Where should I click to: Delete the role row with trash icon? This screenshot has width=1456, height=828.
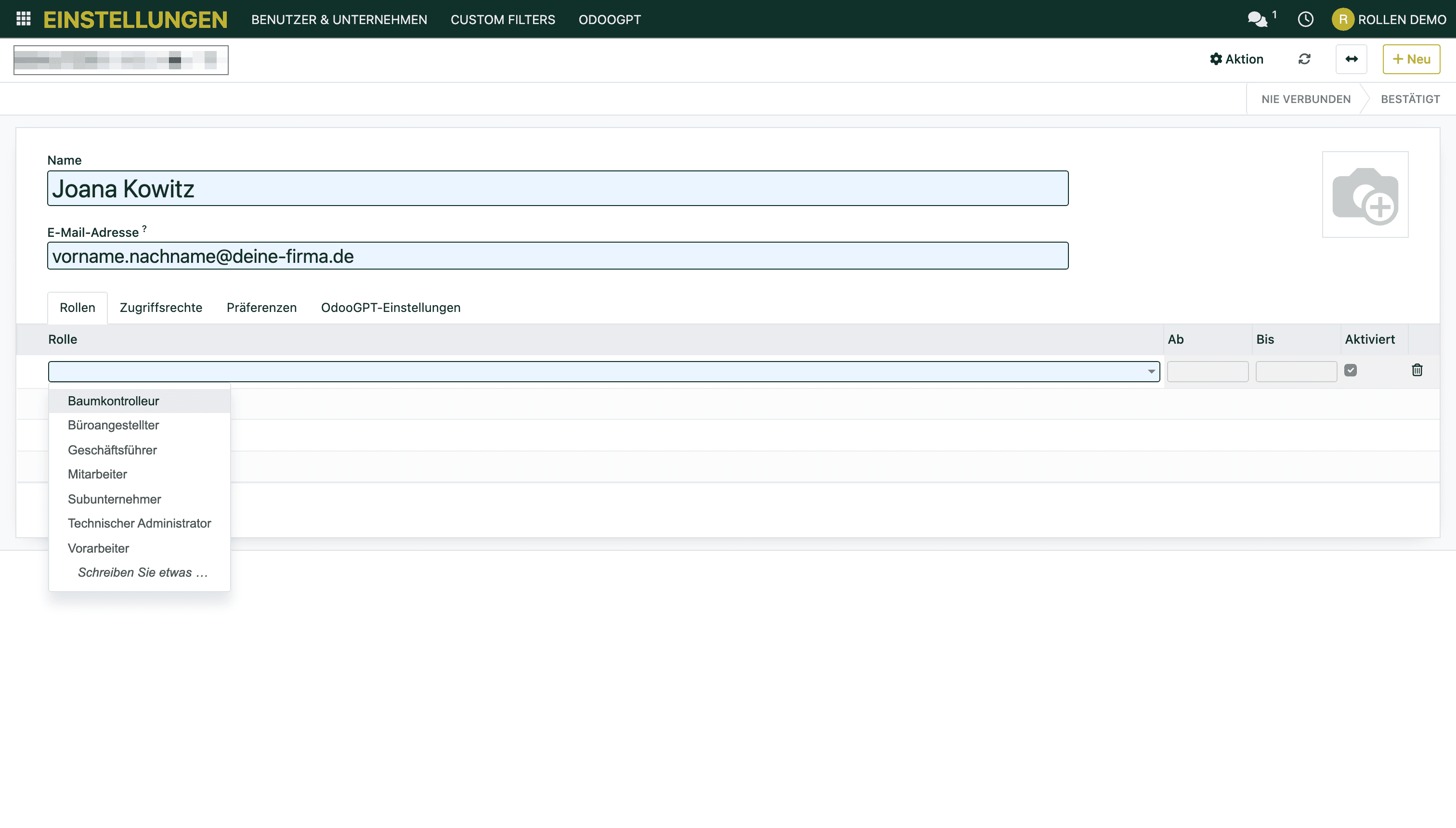click(1417, 370)
